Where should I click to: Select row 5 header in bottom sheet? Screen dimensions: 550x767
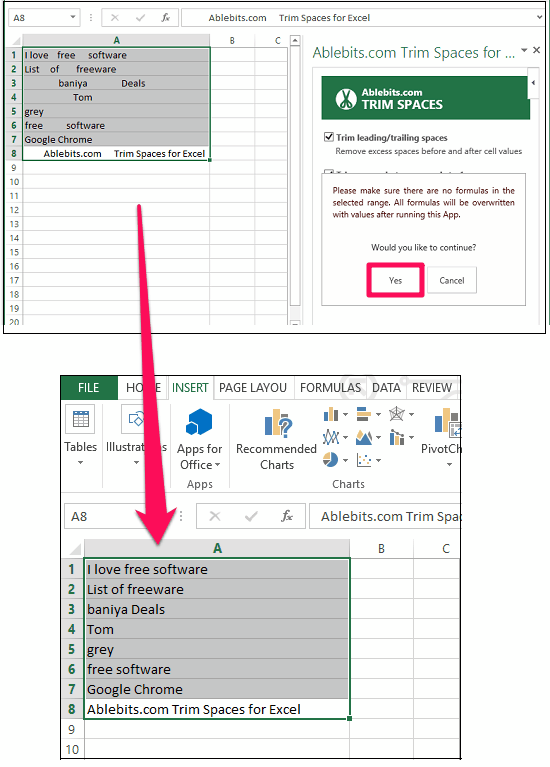[x=72, y=650]
